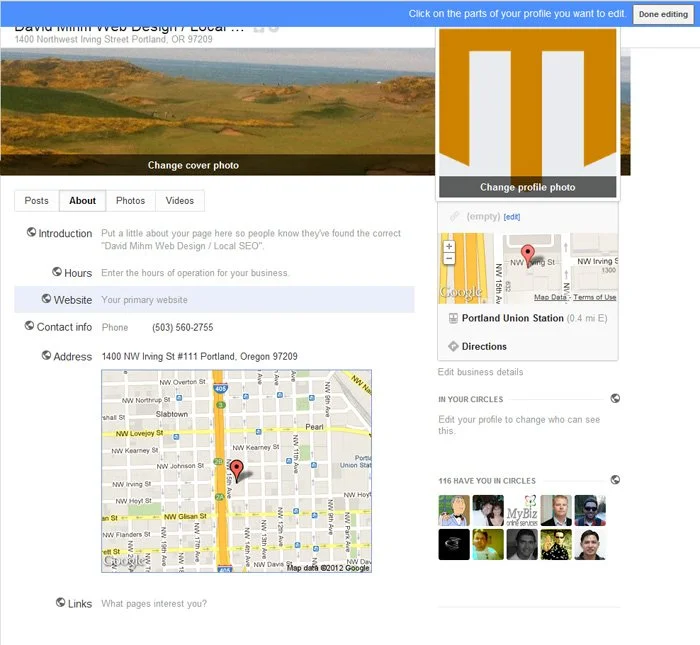Edit the hours of operation field
This screenshot has width=700, height=645.
(195, 273)
